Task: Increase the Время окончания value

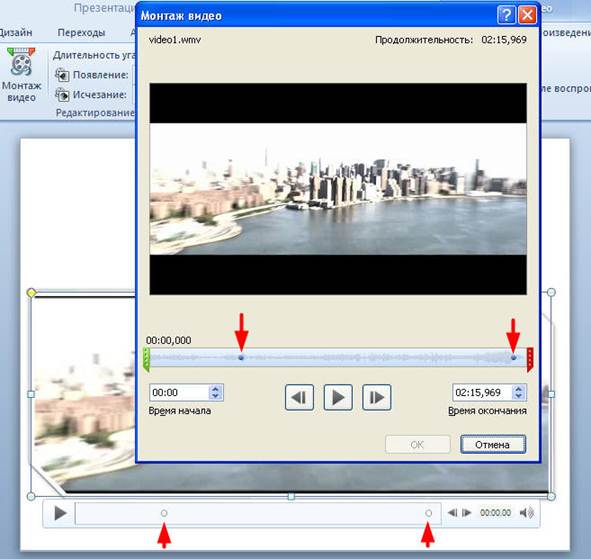Action: pyautogui.click(x=519, y=389)
